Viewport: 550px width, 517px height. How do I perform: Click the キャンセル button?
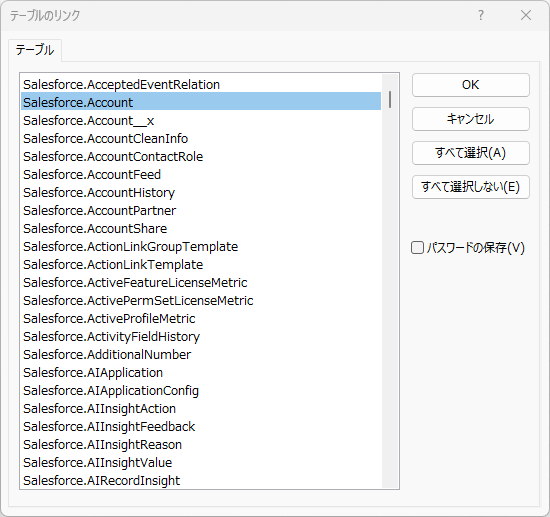tap(470, 119)
